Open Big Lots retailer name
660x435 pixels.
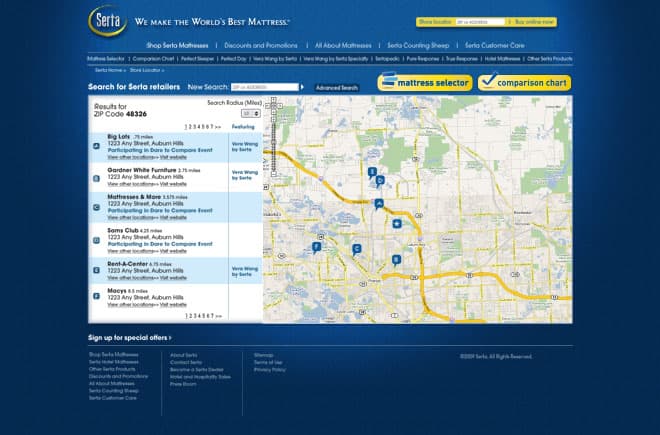pyautogui.click(x=119, y=136)
